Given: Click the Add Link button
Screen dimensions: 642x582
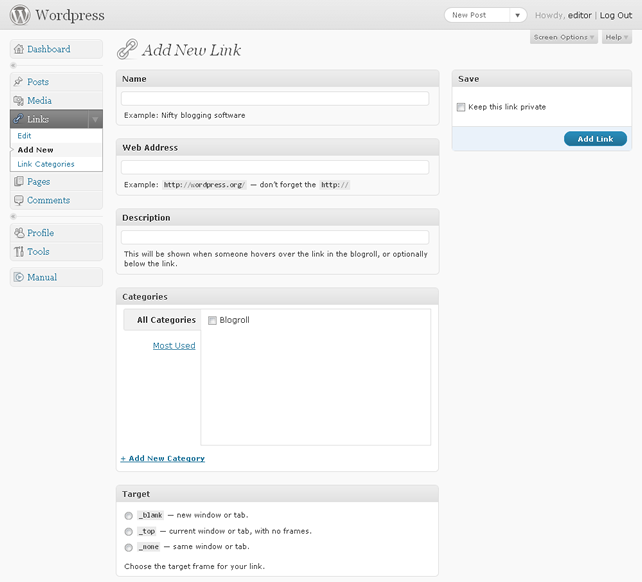Looking at the screenshot, I should (x=595, y=139).
